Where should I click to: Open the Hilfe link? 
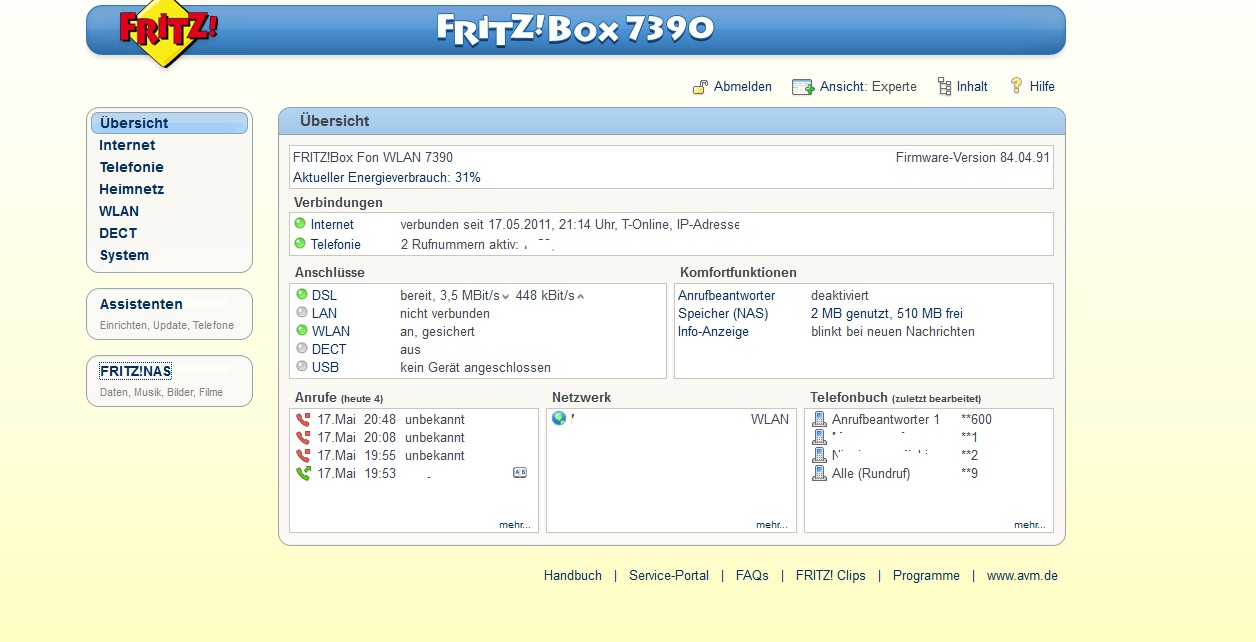point(1042,87)
